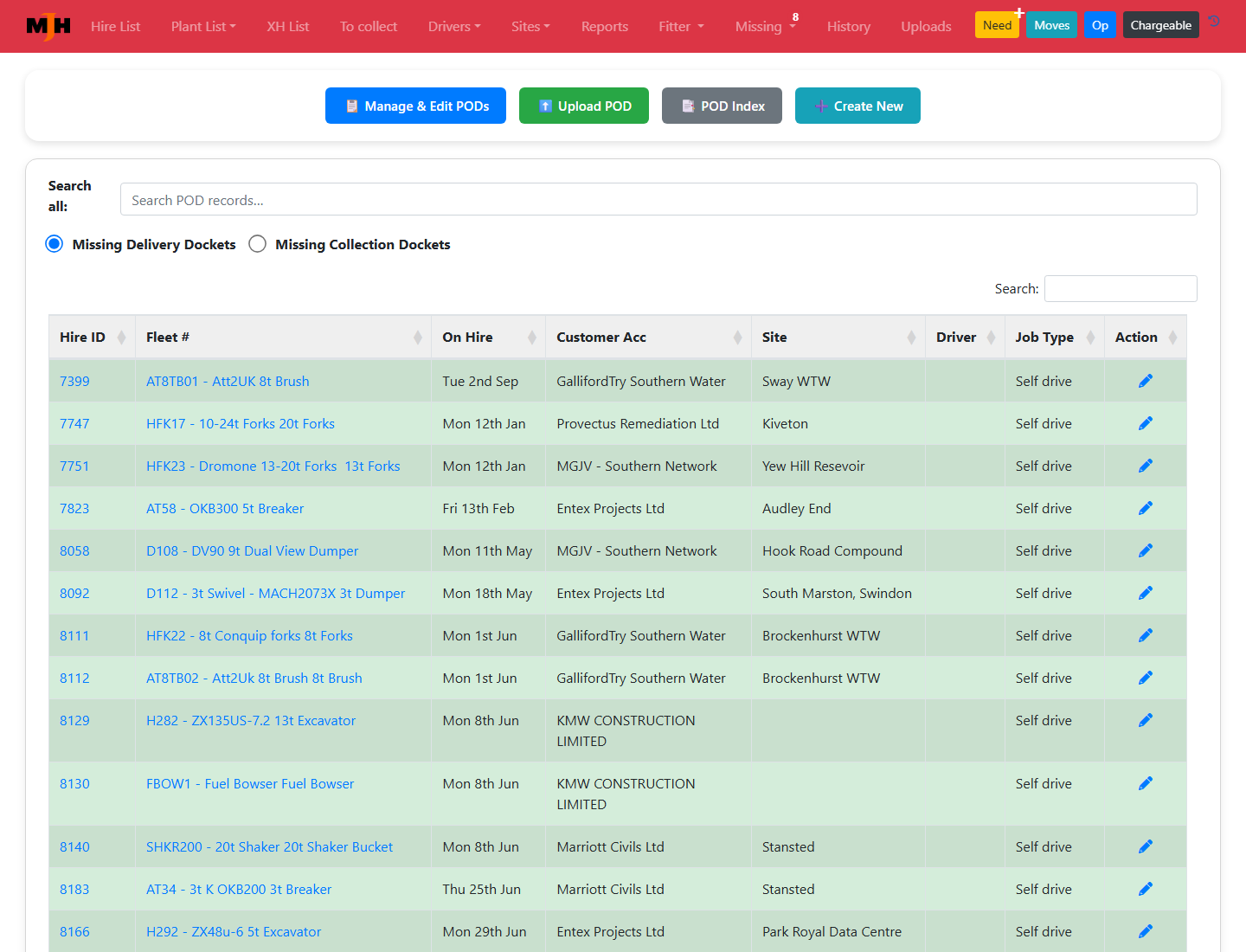Sort the table by Fleet # column
The image size is (1246, 952).
point(283,338)
